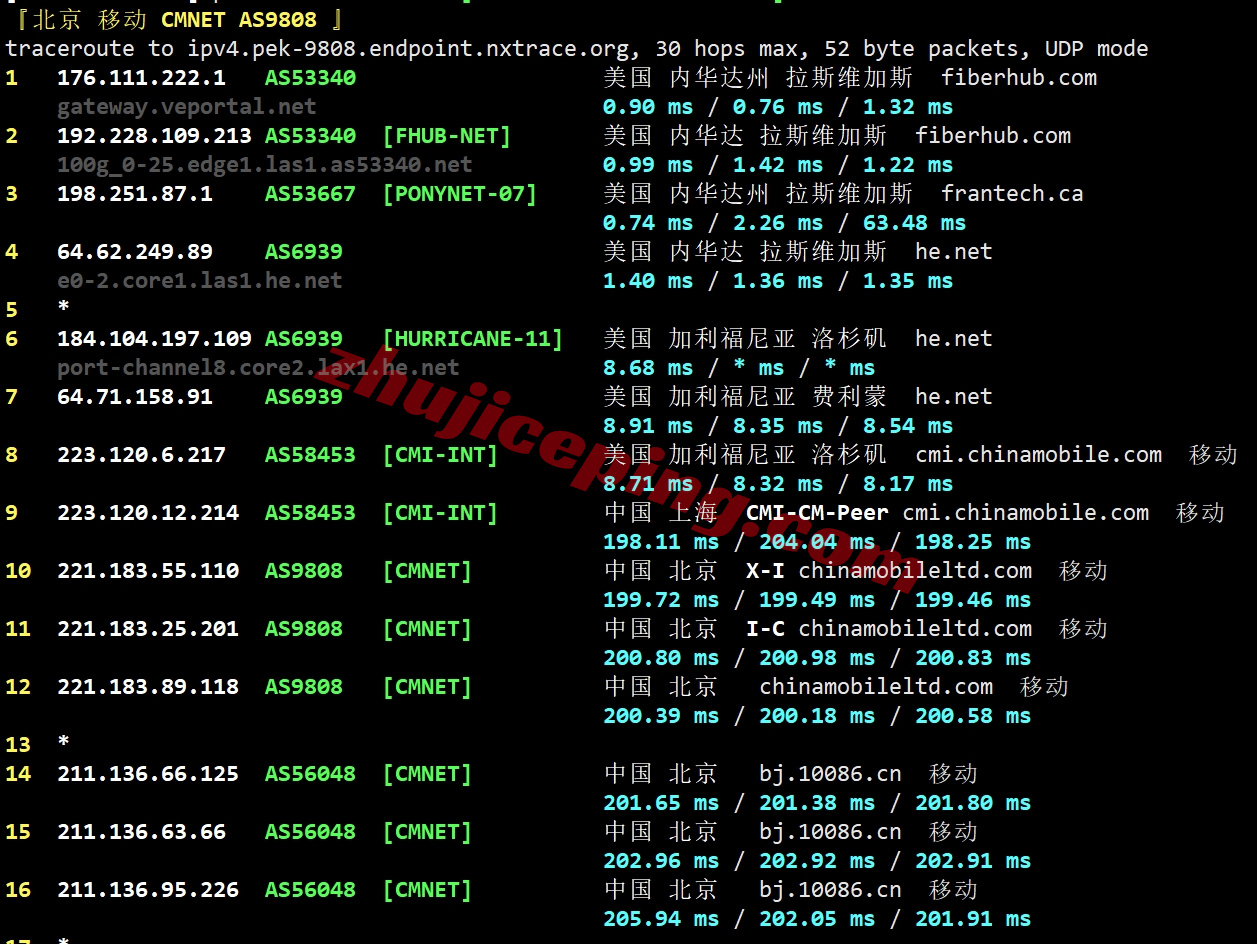Viewport: 1257px width, 944px height.
Task: Click endpoint ipv4.pek-9808.endpoint.nxtrace.org in traceroute line
Action: pyautogui.click(x=408, y=48)
